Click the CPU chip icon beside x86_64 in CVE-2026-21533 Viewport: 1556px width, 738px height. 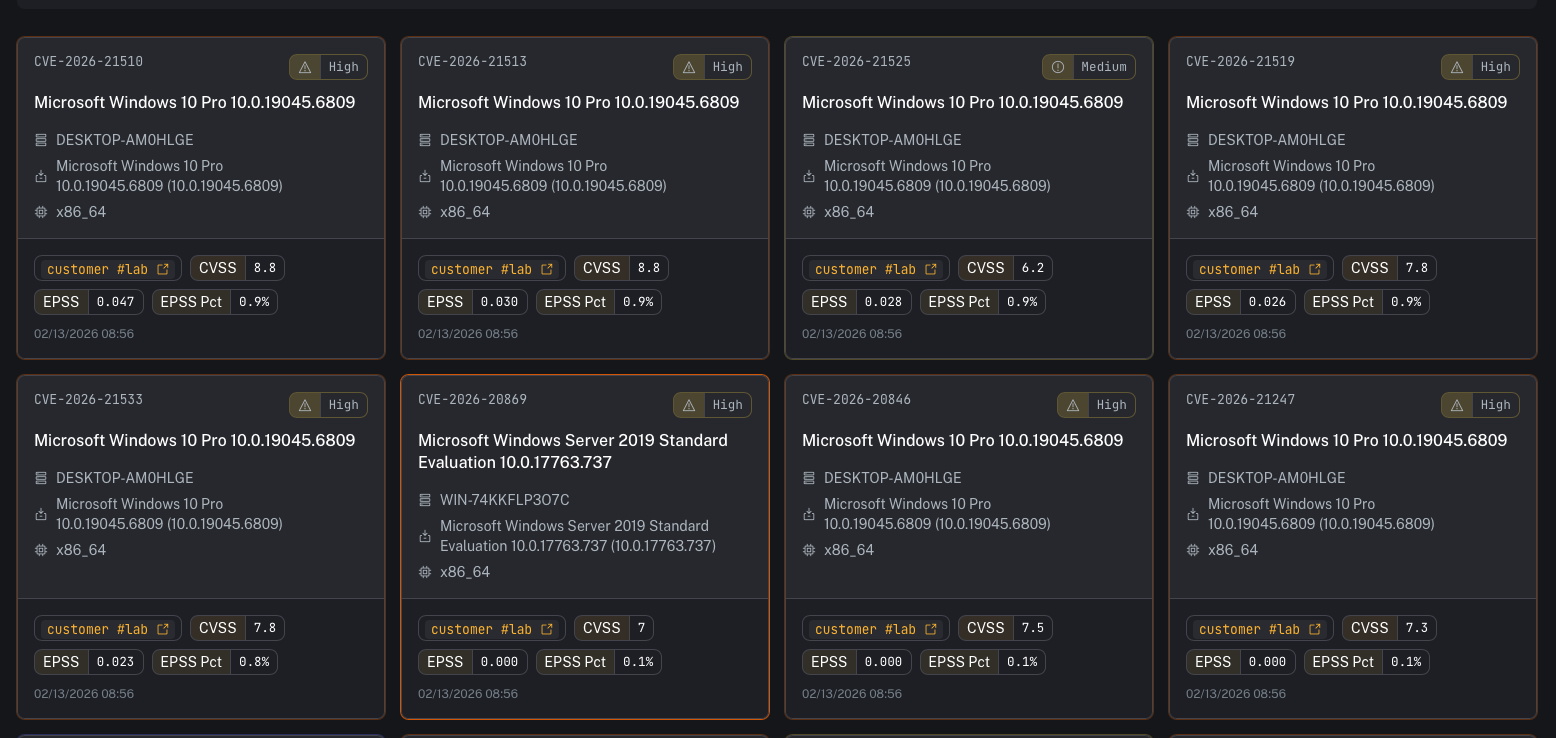(41, 550)
